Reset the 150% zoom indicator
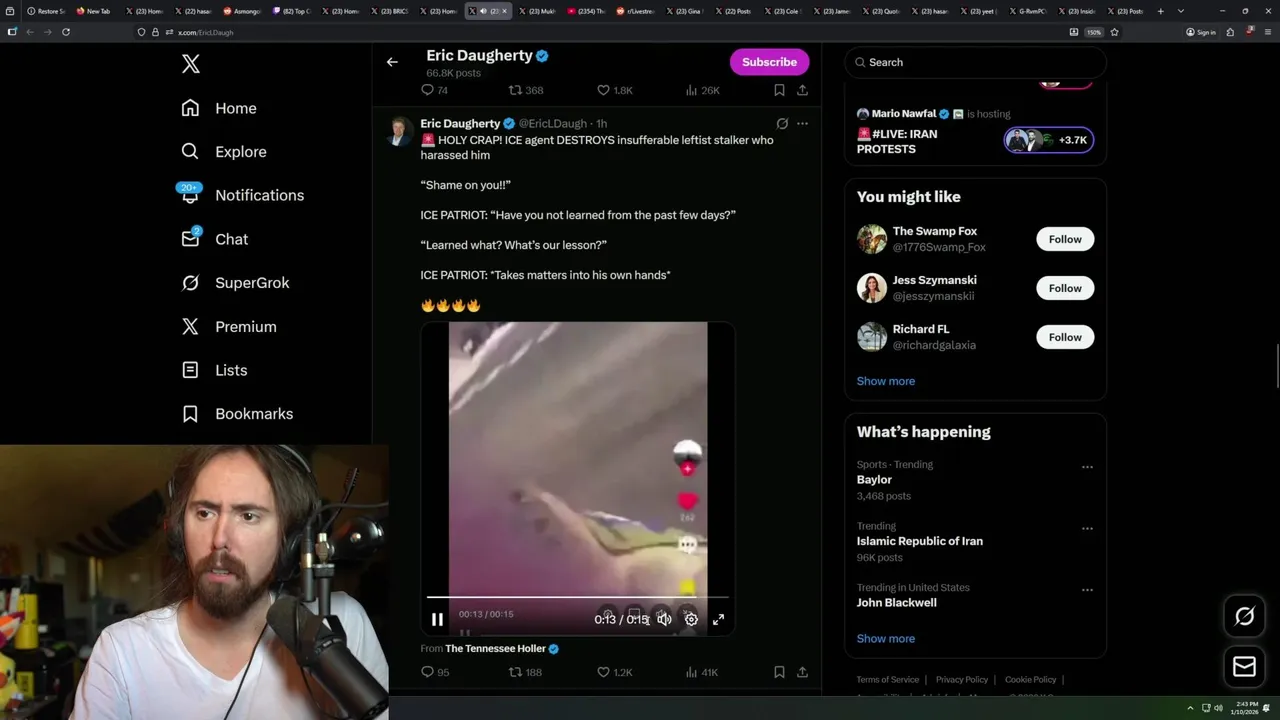The width and height of the screenshot is (1280, 720). pyautogui.click(x=1093, y=32)
